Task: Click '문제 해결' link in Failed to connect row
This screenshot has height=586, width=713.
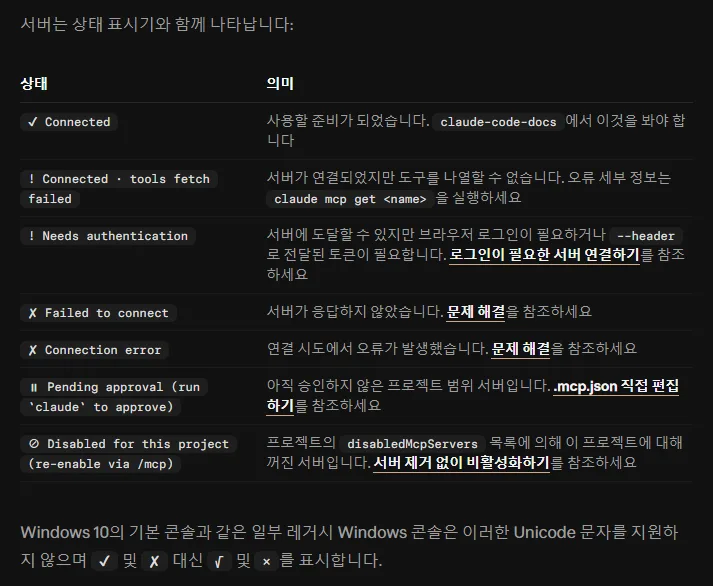Action: [475, 312]
